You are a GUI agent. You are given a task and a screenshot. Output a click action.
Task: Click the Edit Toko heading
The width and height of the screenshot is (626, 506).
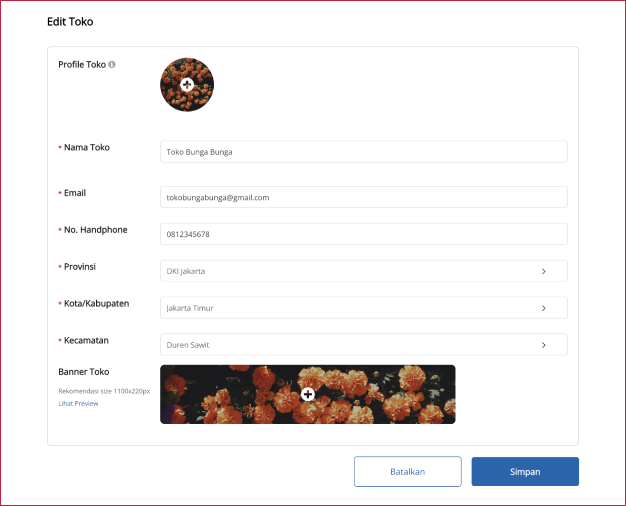70,22
